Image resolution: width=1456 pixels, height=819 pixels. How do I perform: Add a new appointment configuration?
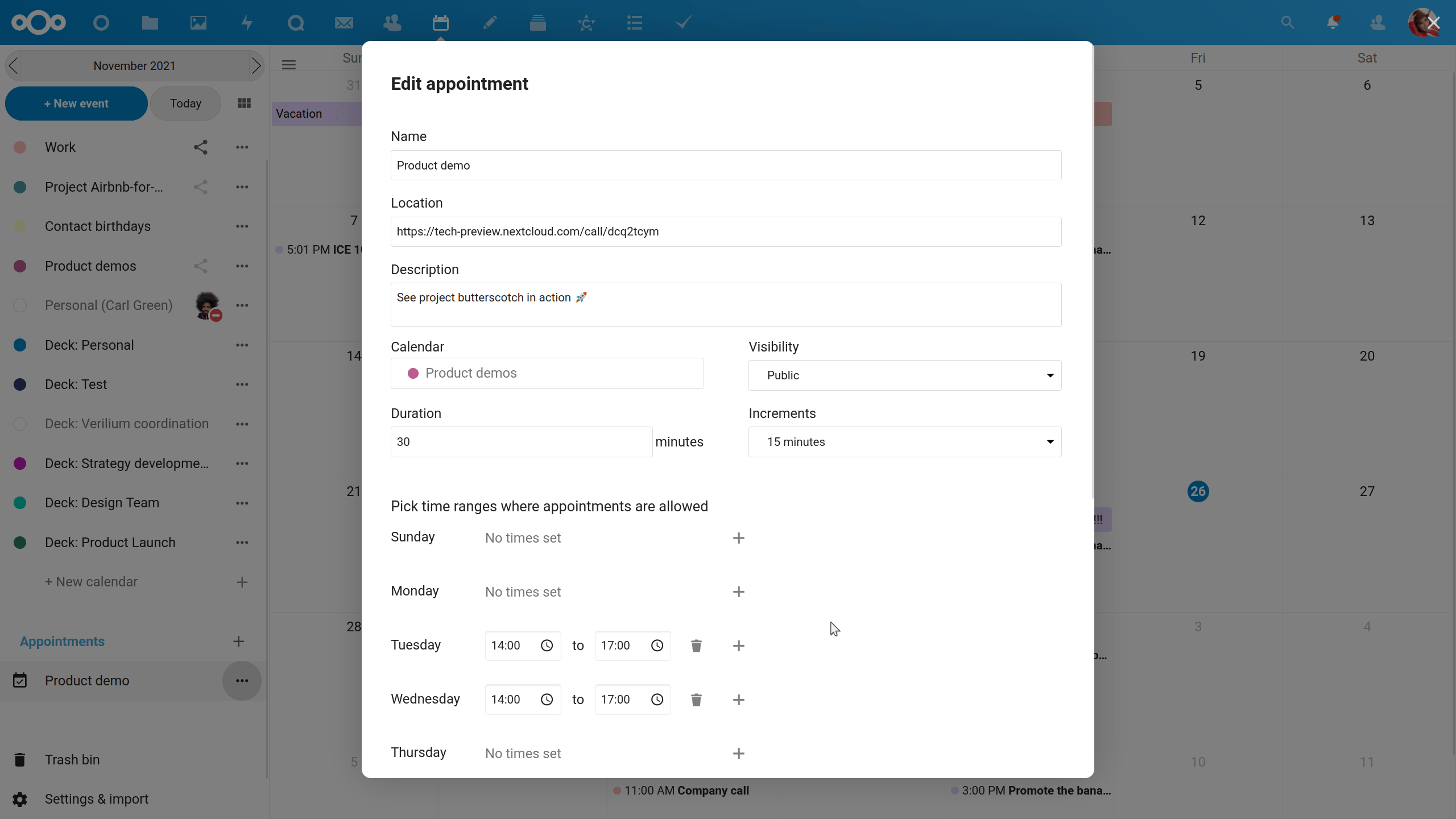click(x=239, y=642)
